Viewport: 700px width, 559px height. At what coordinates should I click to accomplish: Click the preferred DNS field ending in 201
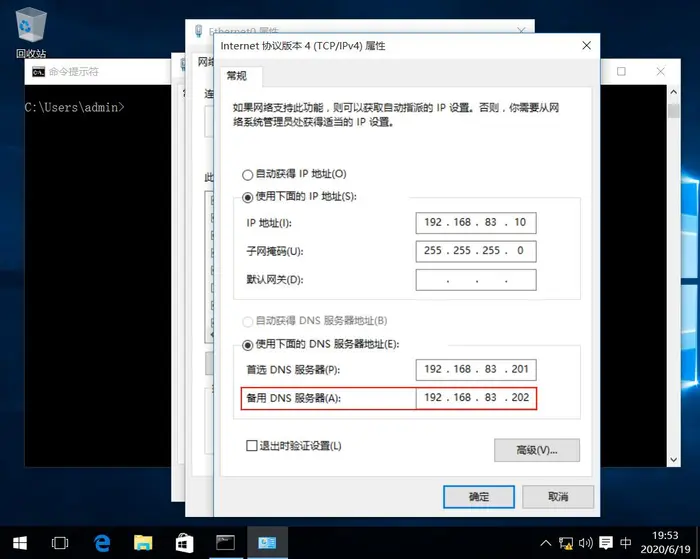click(x=476, y=370)
